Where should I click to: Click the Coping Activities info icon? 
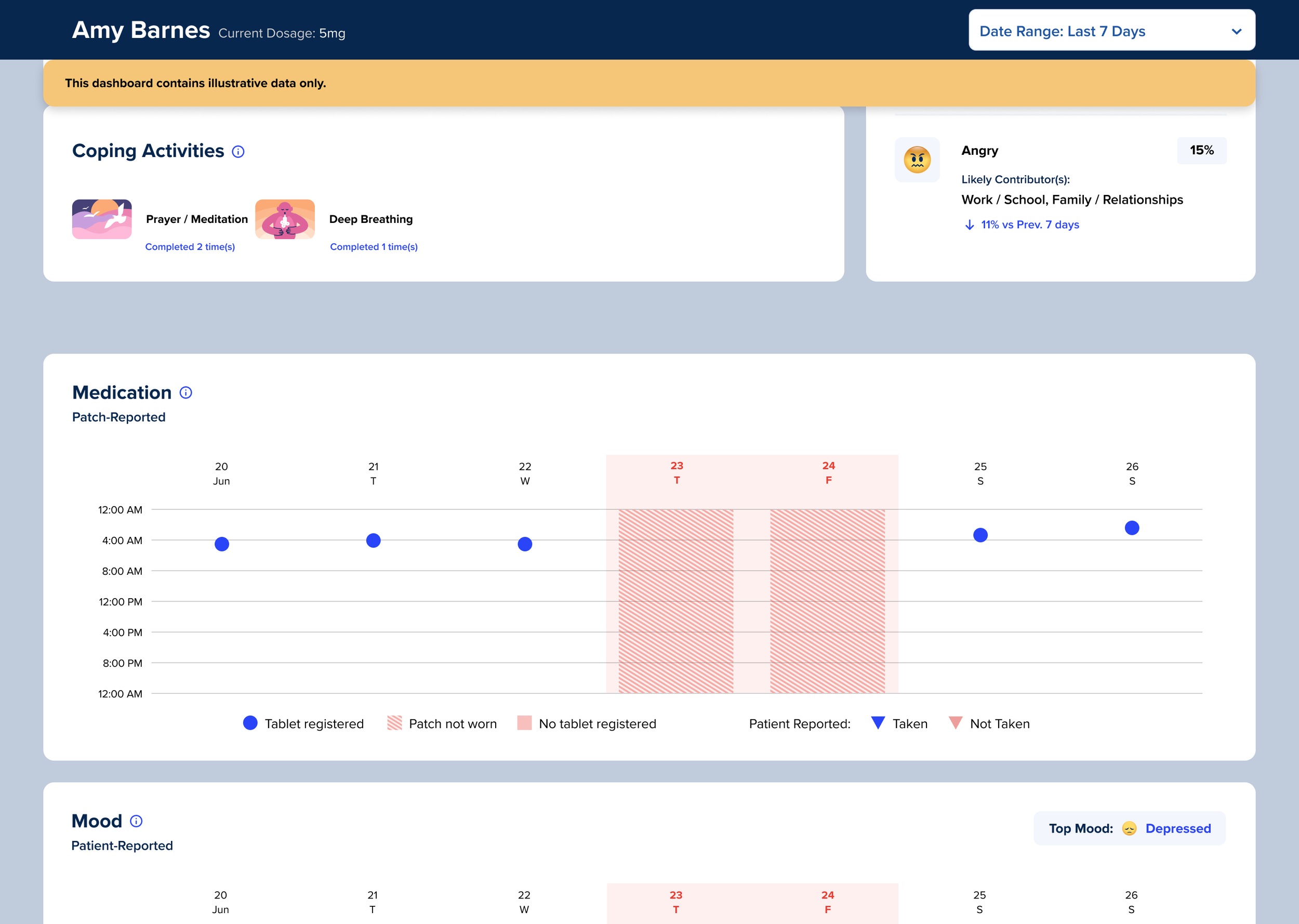238,151
